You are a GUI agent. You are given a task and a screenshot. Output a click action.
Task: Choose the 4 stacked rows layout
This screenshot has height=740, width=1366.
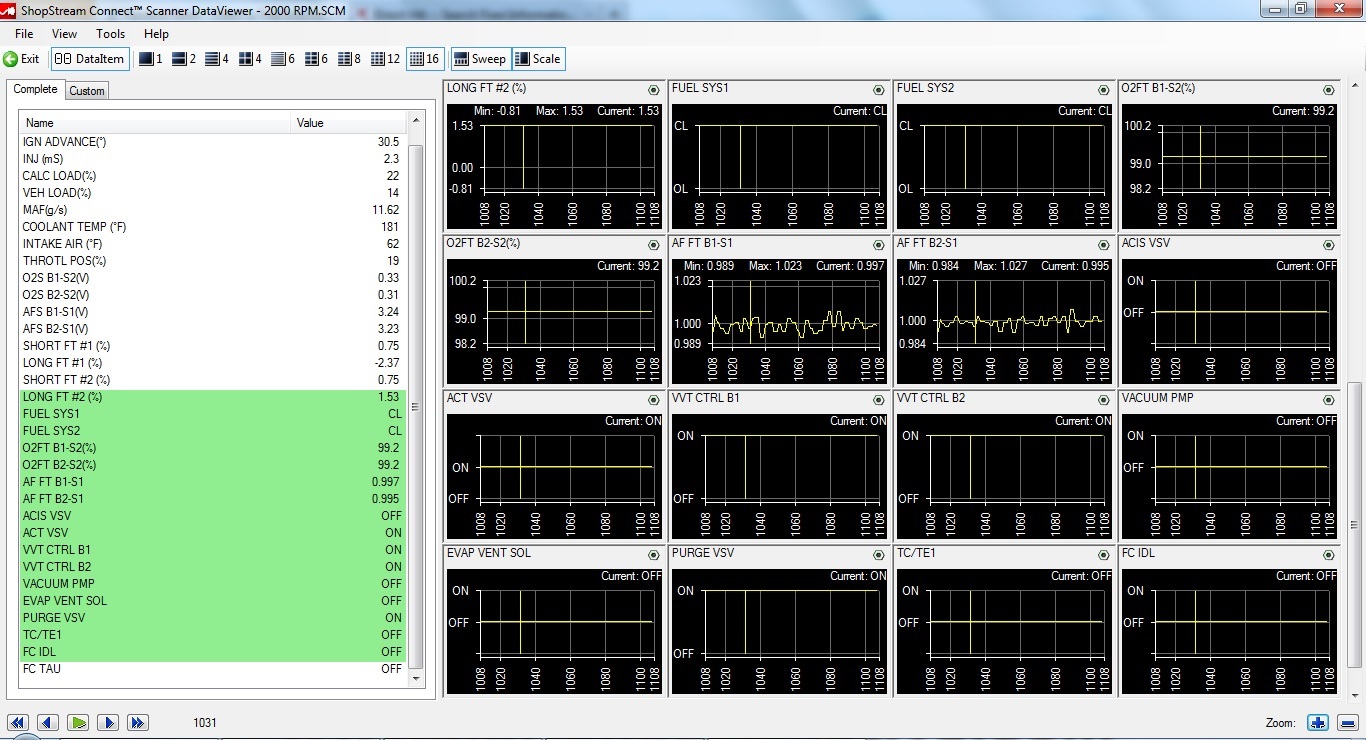tap(217, 59)
